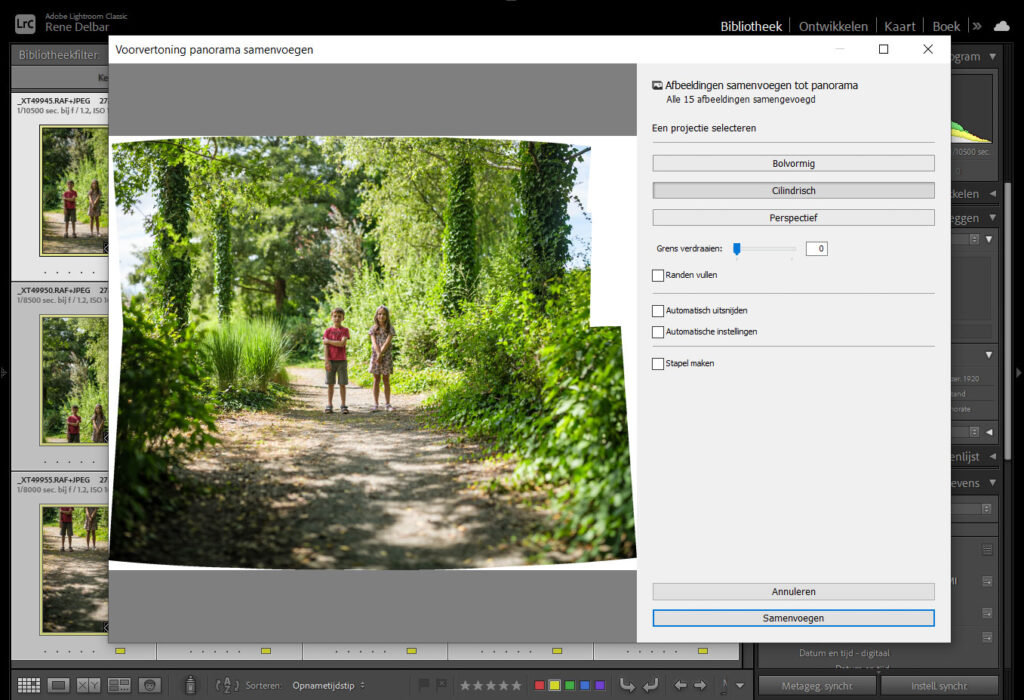This screenshot has height=700, width=1024.
Task: Collapse the Metagegevens panel triangle
Action: click(993, 483)
